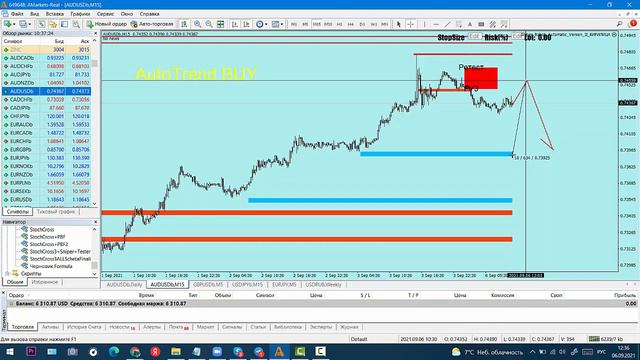The image size is (640, 360).
Task: Open the Файл menu
Action: (x=17, y=14)
